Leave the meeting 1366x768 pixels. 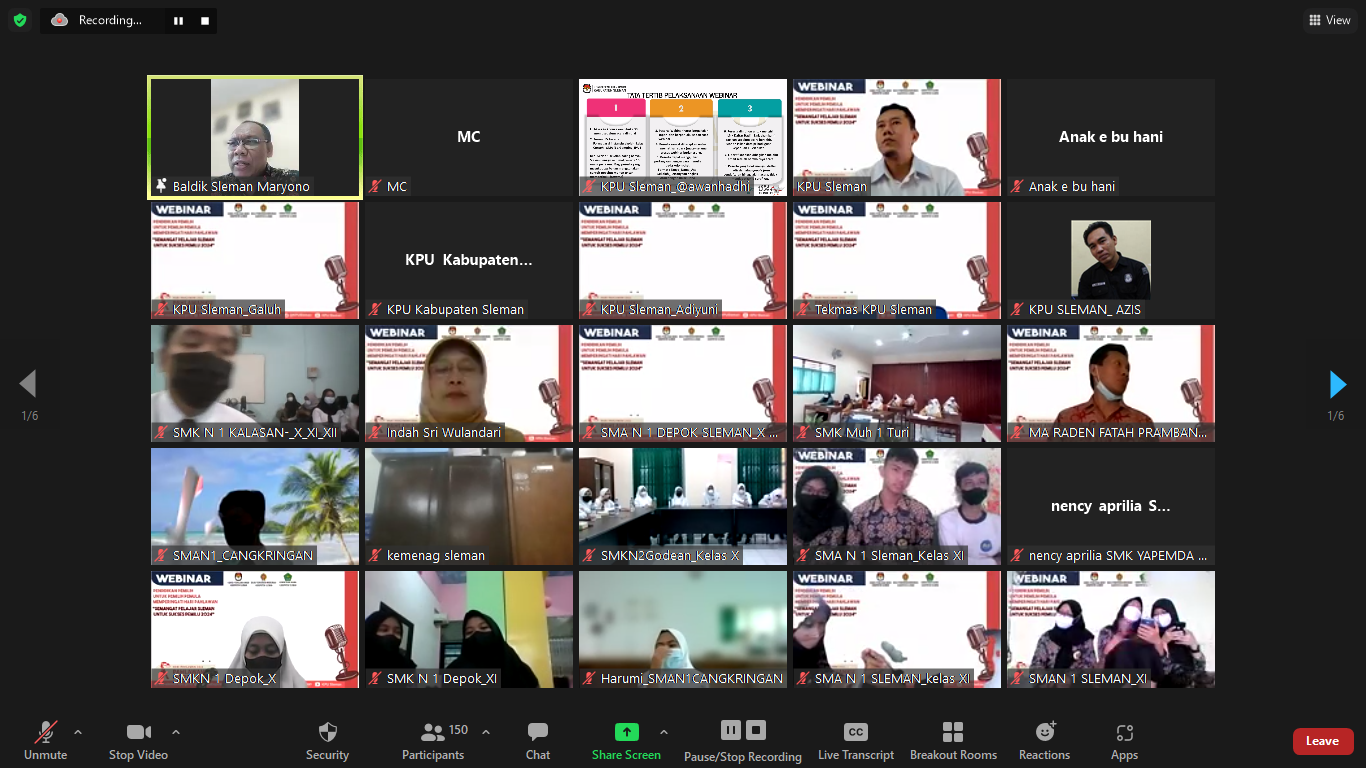click(x=1322, y=741)
